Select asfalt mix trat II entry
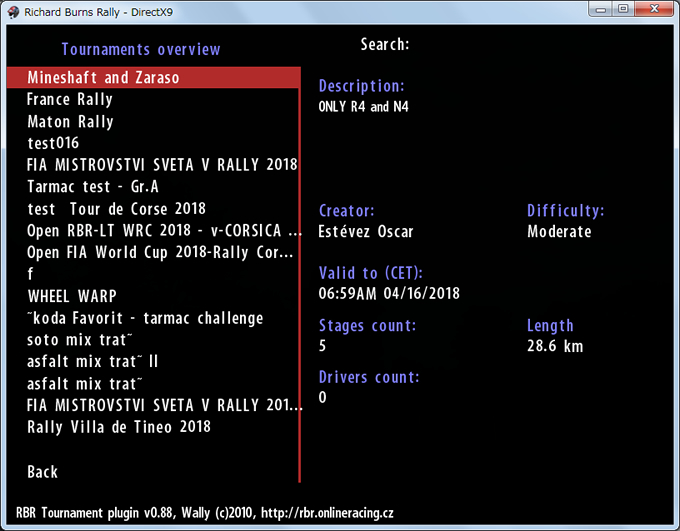The width and height of the screenshot is (680, 531). 92,361
